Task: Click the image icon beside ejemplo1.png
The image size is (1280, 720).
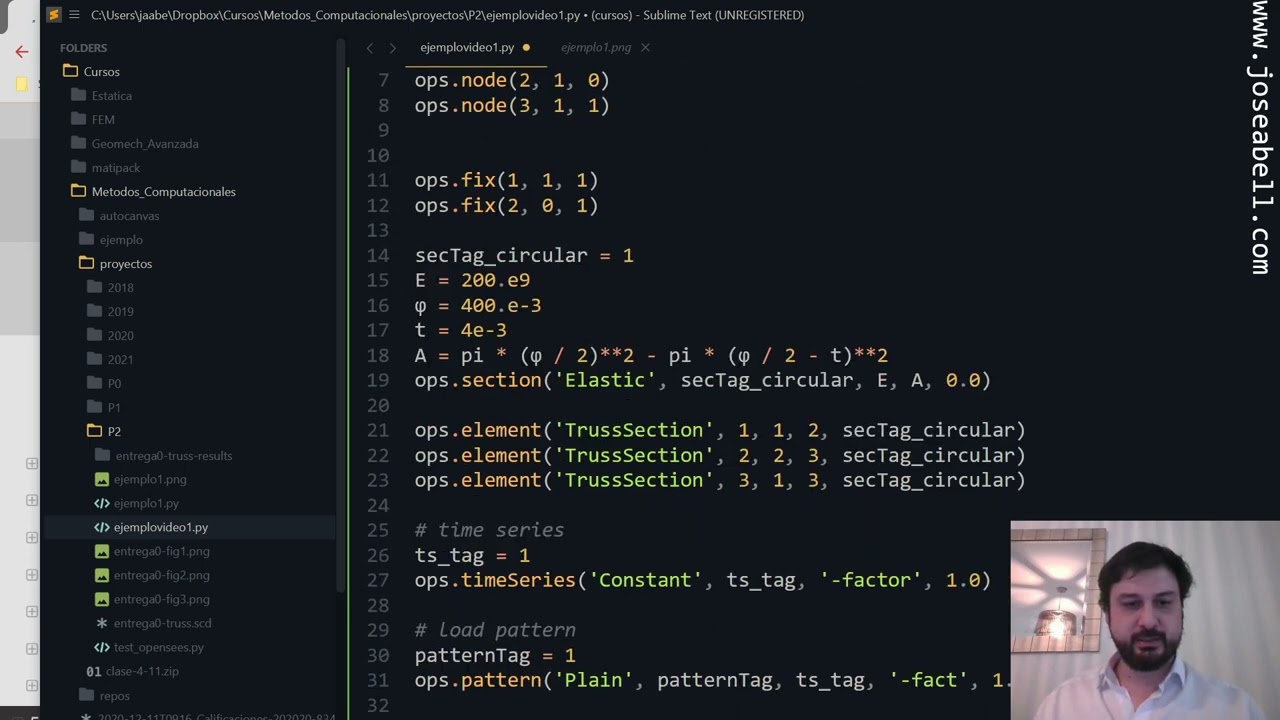Action: click(101, 480)
